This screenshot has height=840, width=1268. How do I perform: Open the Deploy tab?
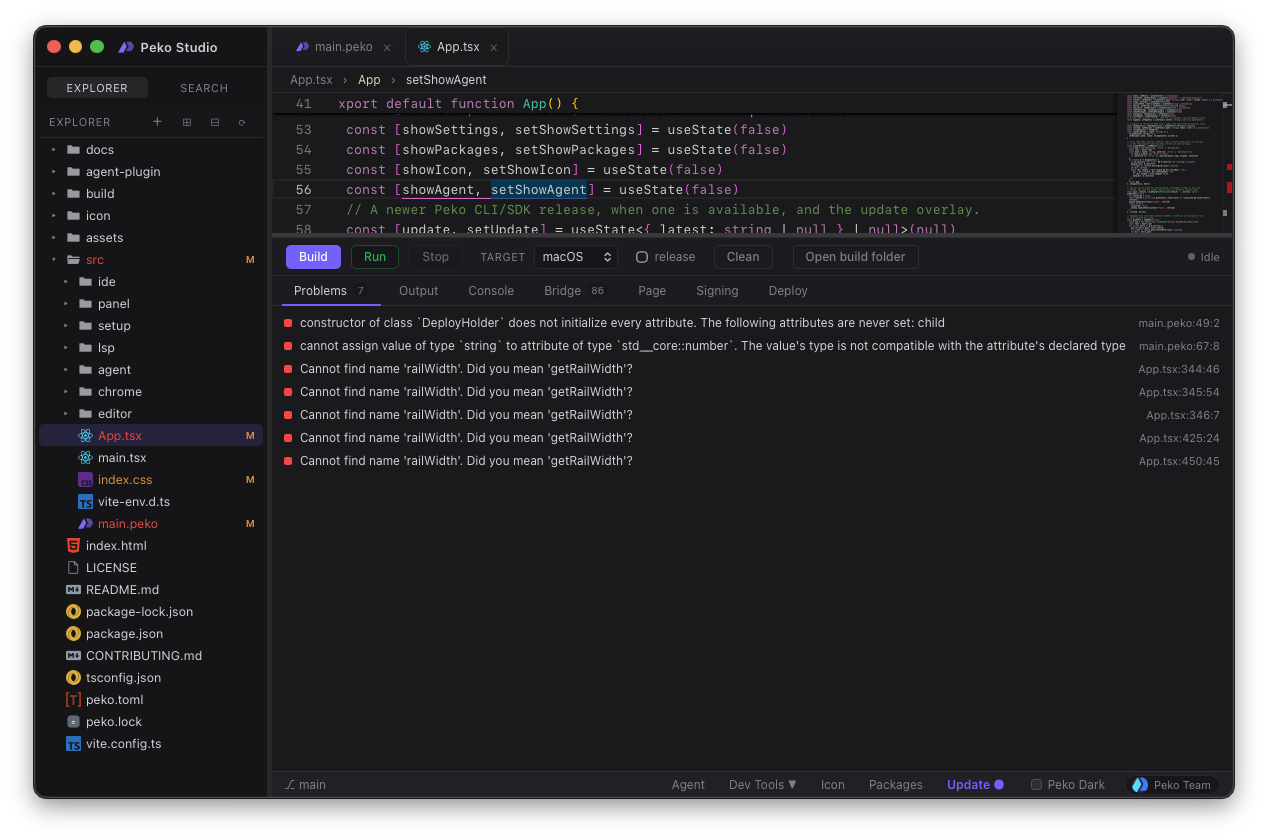(x=788, y=291)
